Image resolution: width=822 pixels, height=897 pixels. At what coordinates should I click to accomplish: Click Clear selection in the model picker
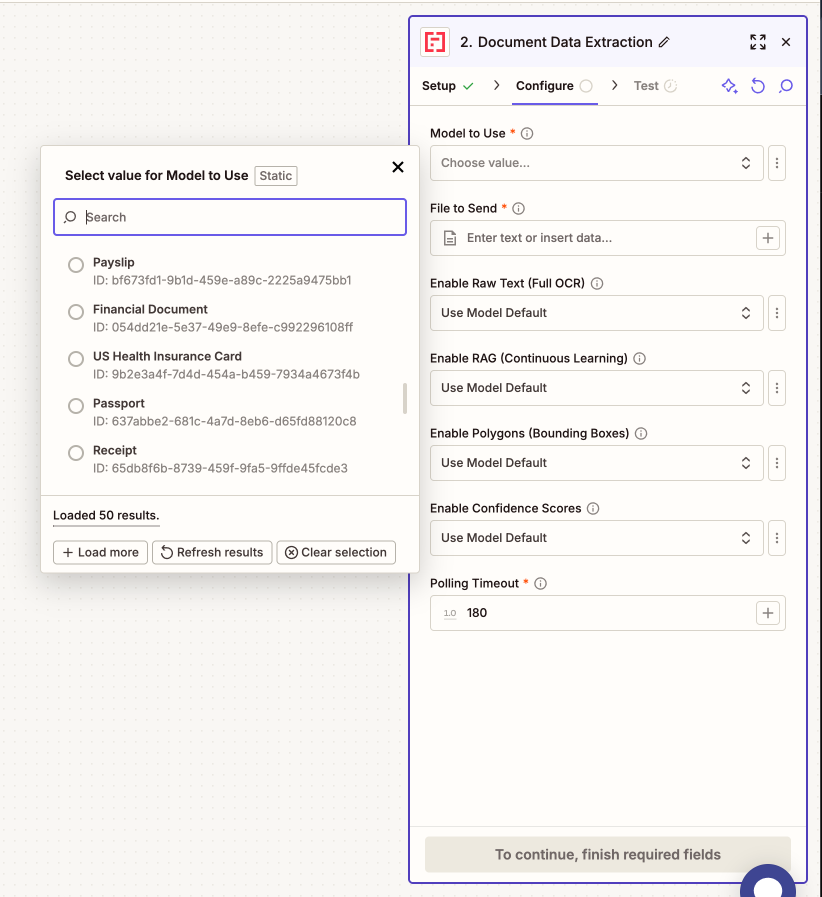click(x=336, y=552)
